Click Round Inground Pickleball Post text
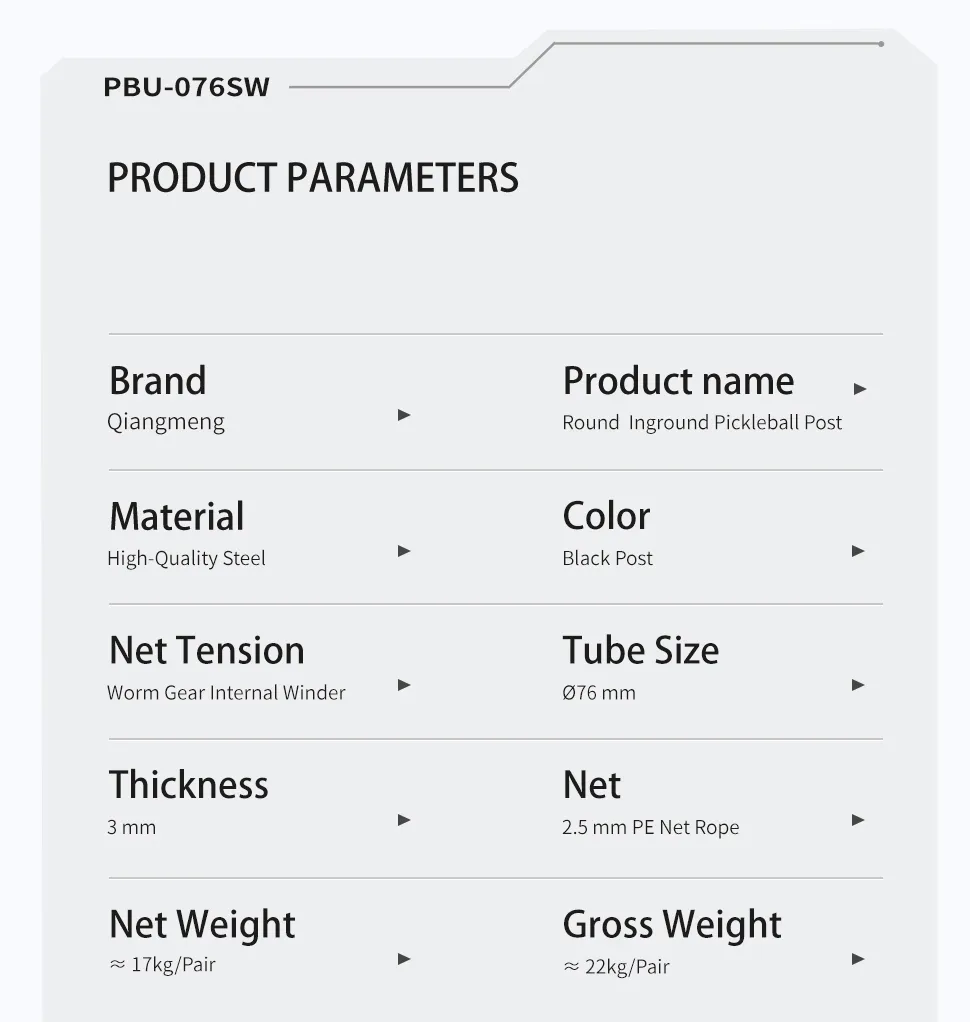Image resolution: width=970 pixels, height=1022 pixels. pos(702,423)
